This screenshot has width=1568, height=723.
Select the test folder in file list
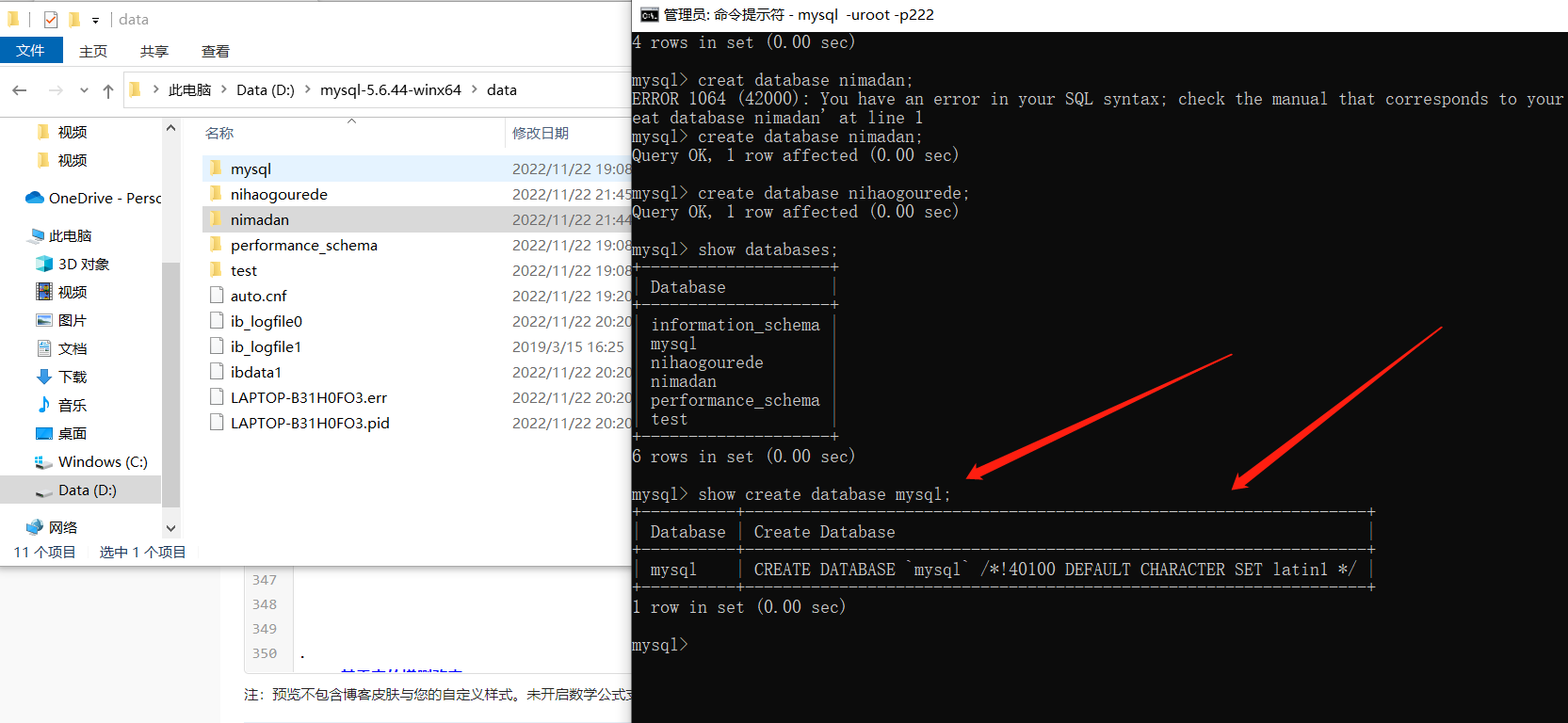[x=416, y=270]
